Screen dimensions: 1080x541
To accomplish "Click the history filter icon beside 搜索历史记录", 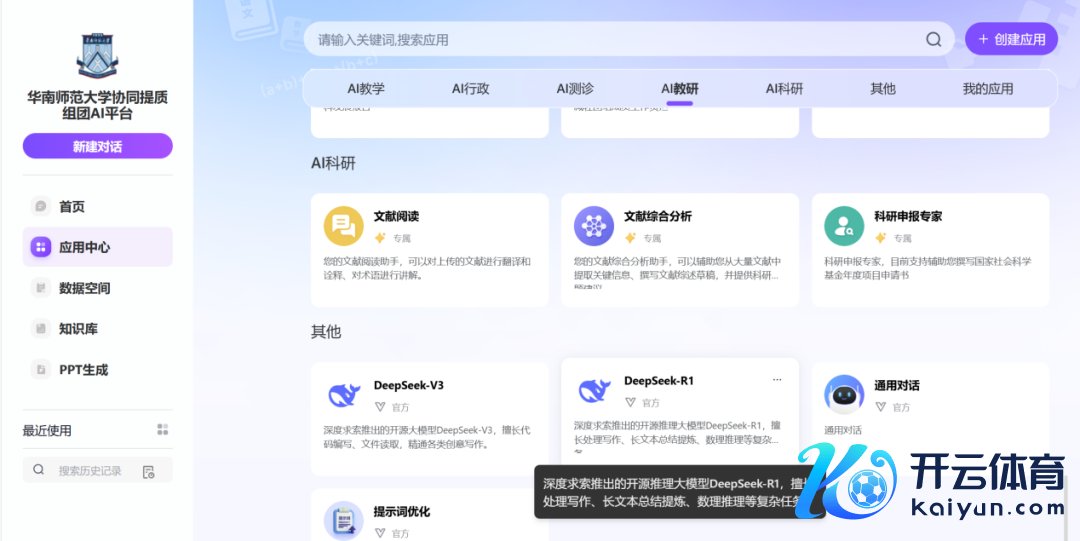I will coord(149,471).
